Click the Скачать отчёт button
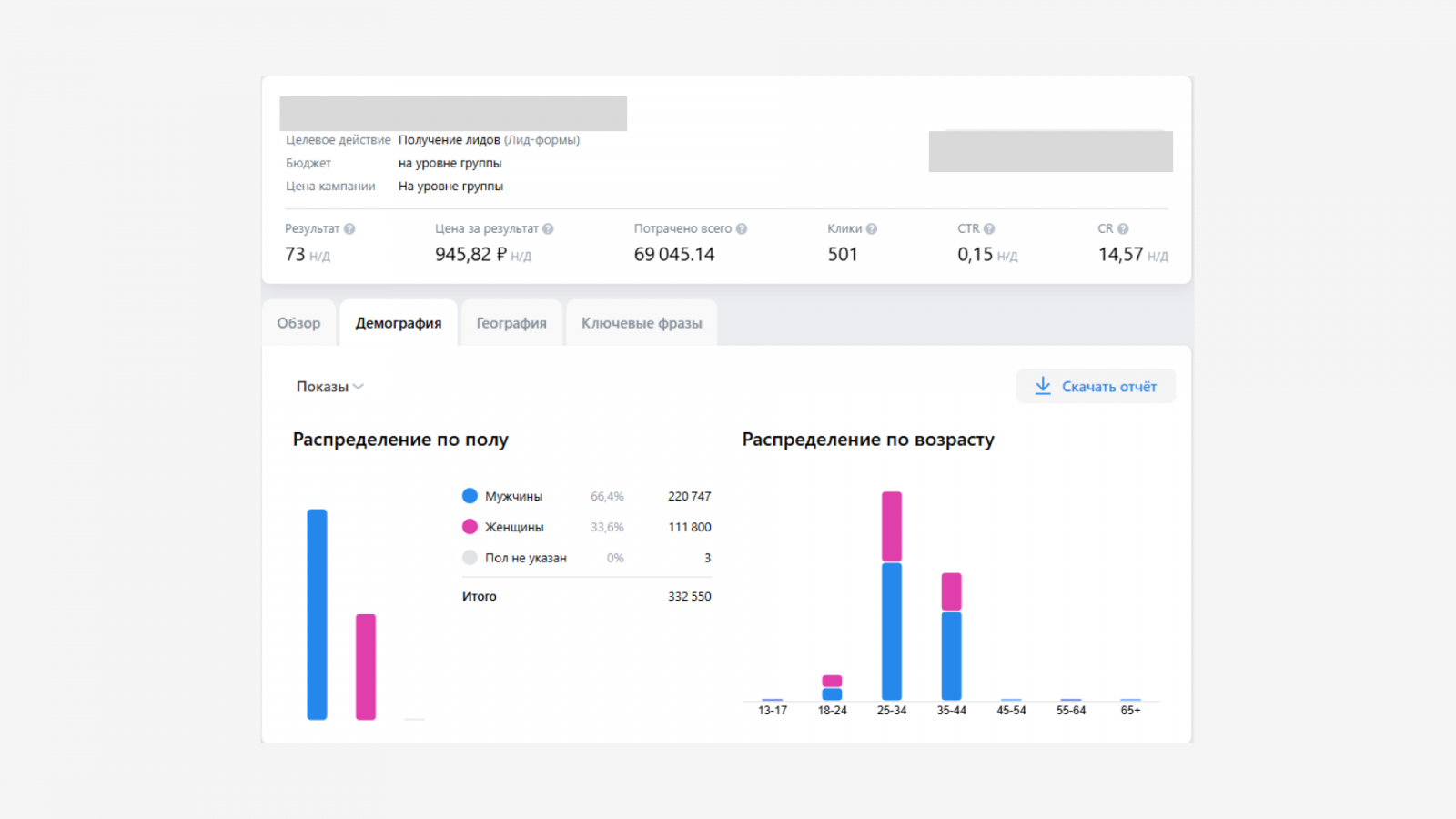1456x819 pixels. coord(1096,386)
